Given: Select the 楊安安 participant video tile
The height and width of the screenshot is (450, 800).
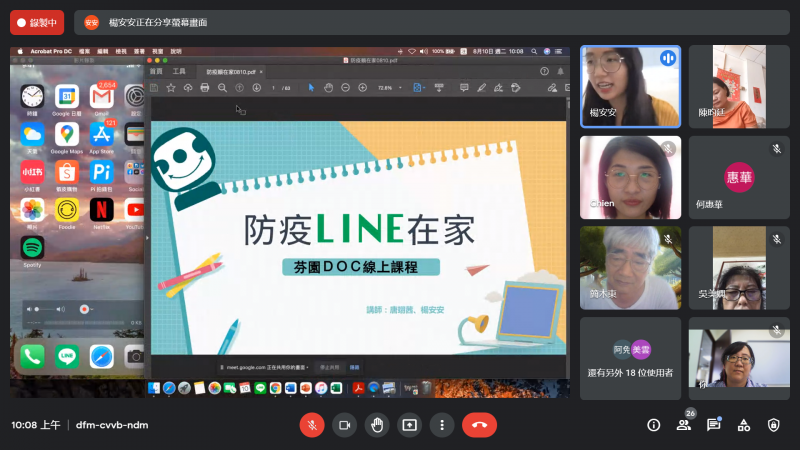Looking at the screenshot, I should click(x=630, y=86).
